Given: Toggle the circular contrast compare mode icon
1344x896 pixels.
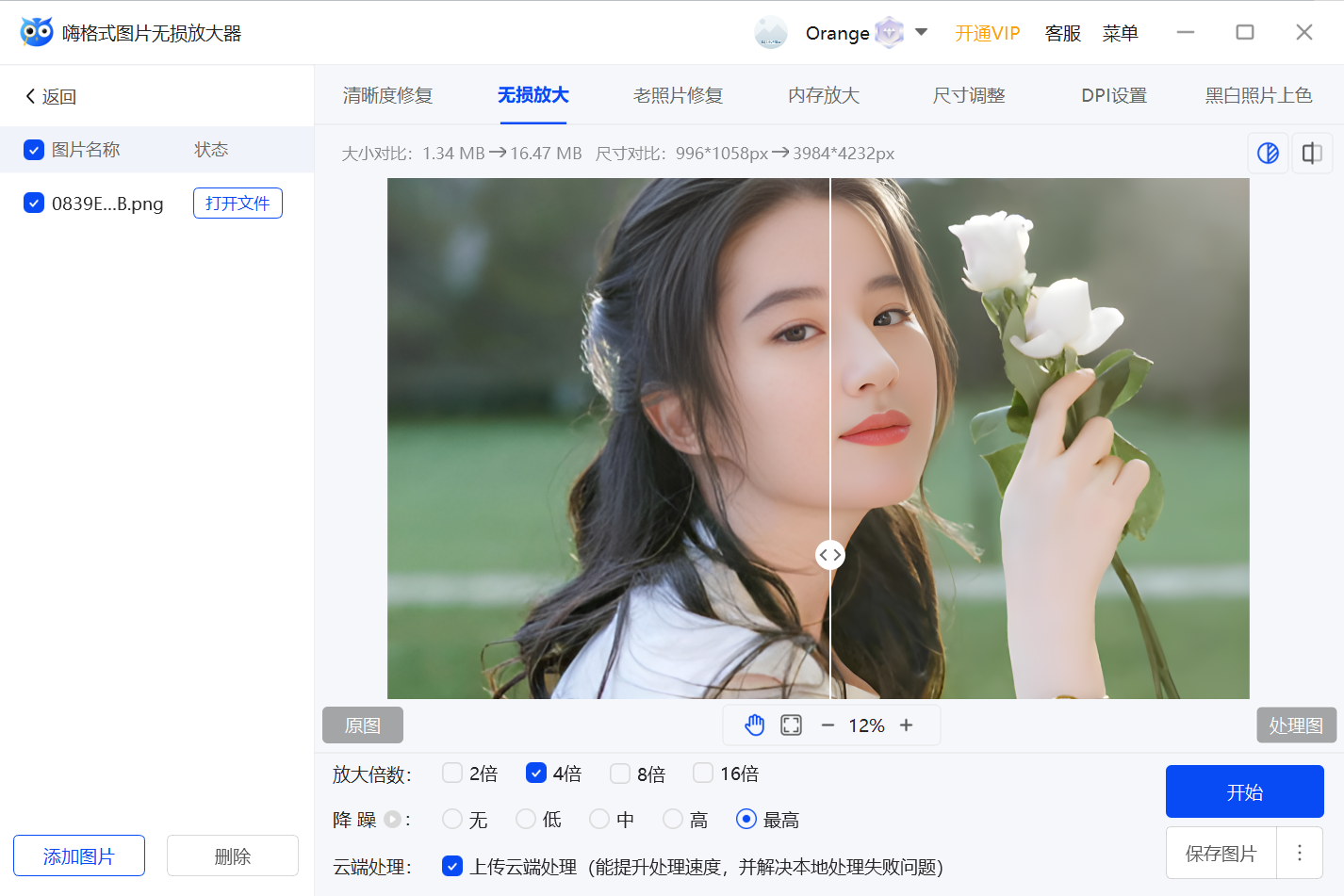Looking at the screenshot, I should (1268, 153).
